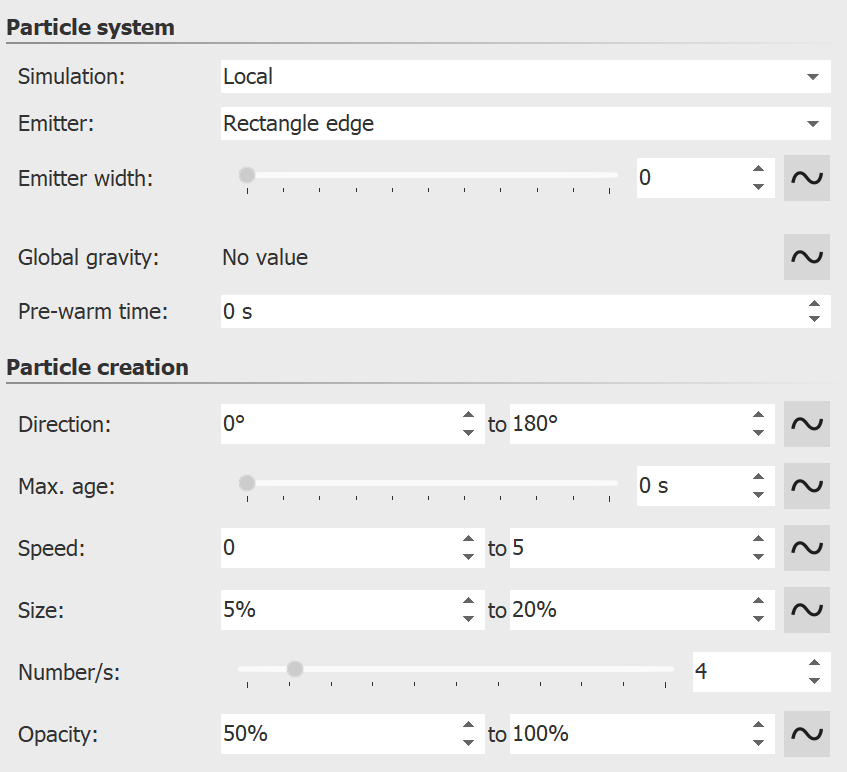Viewport: 847px width, 772px height.
Task: Open the Simulation dropdown showing Local
Action: pos(524,76)
